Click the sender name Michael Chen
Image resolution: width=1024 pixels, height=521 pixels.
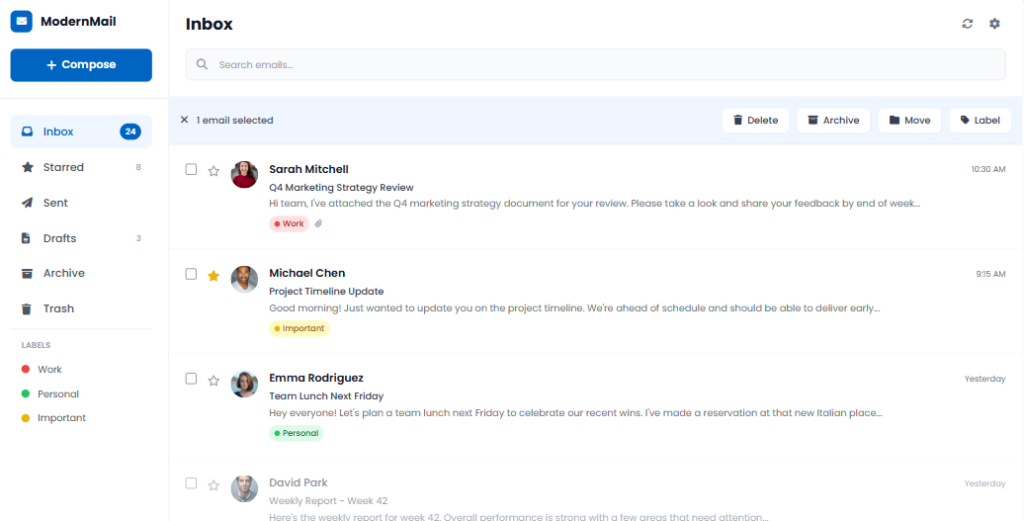[307, 273]
